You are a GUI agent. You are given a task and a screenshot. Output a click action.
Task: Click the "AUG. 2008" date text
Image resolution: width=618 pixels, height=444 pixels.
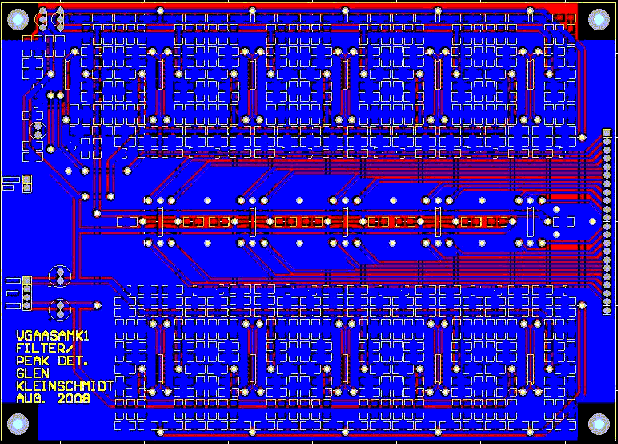coord(53,398)
